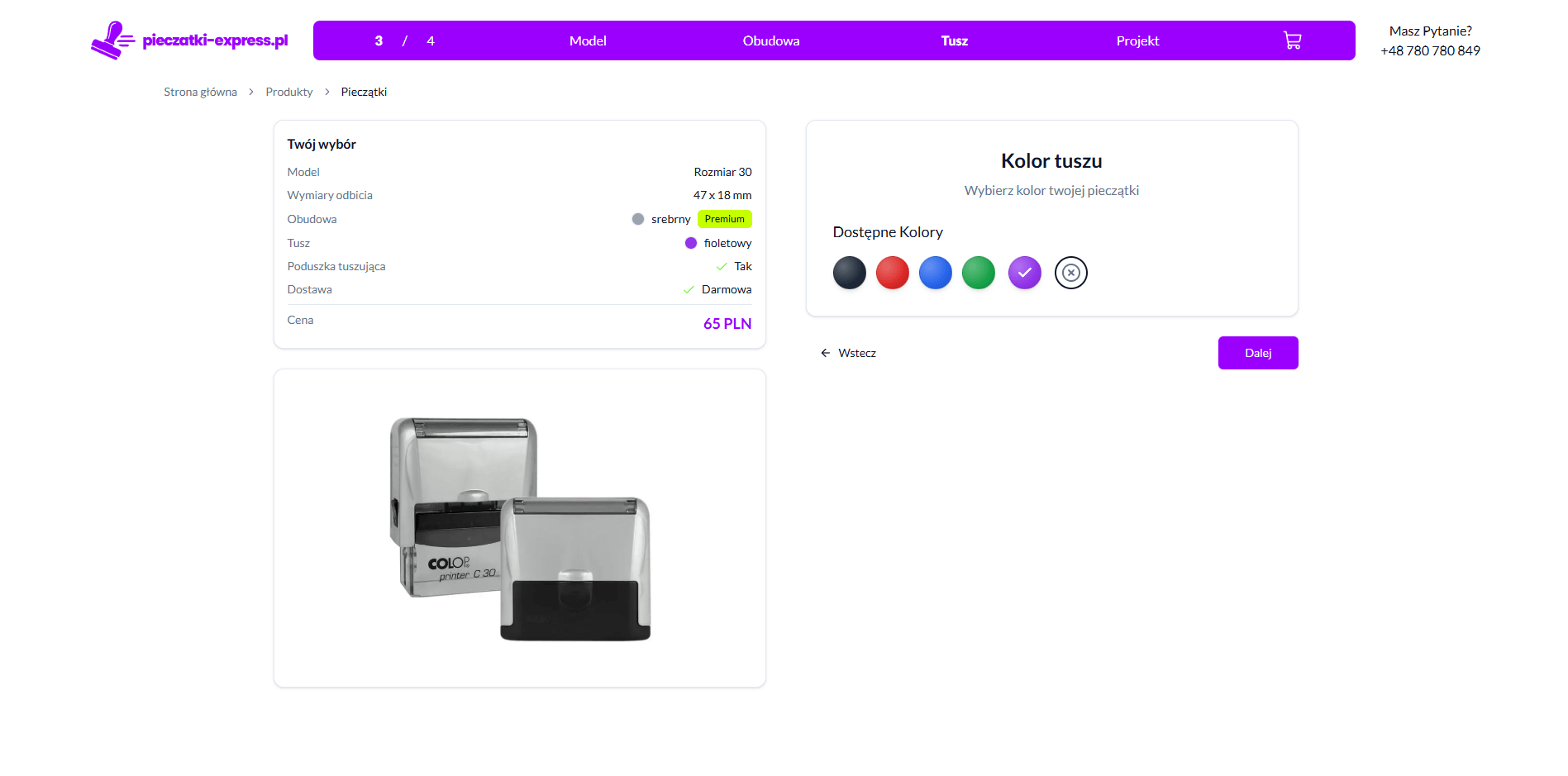Image resolution: width=1568 pixels, height=776 pixels.
Task: Select the green ink color
Action: tap(978, 272)
